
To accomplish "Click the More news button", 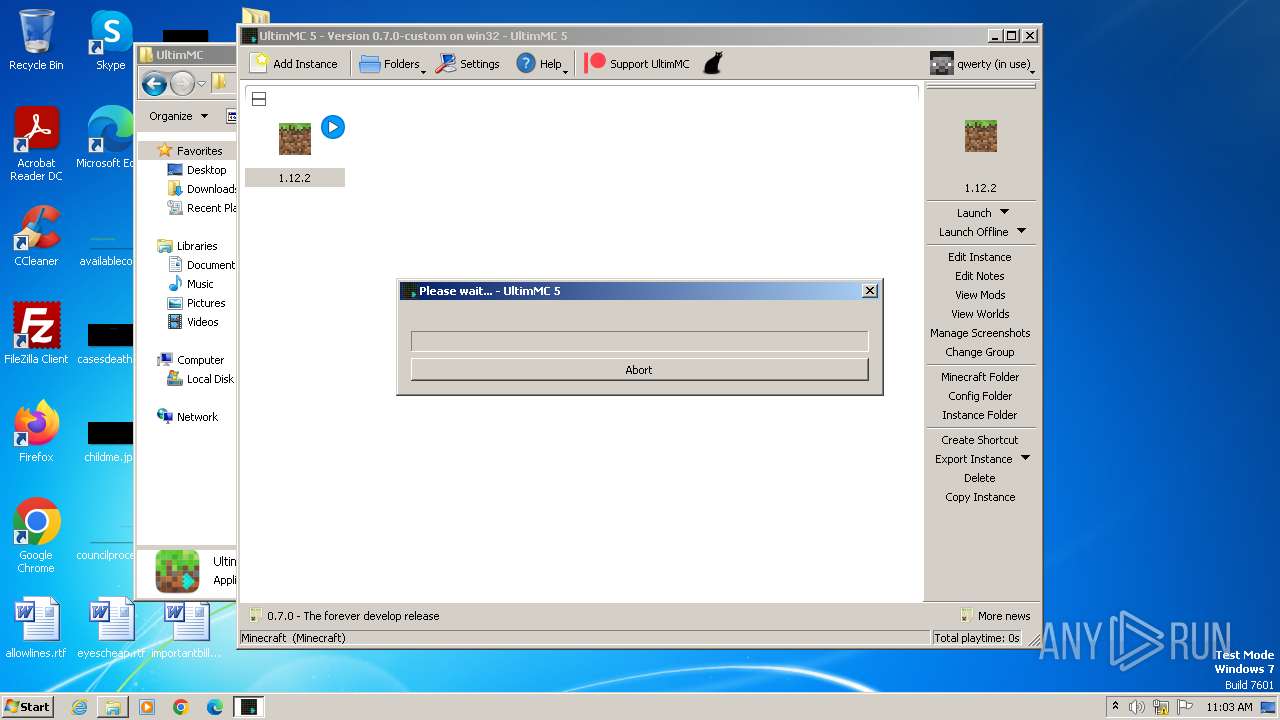I will click(x=995, y=616).
